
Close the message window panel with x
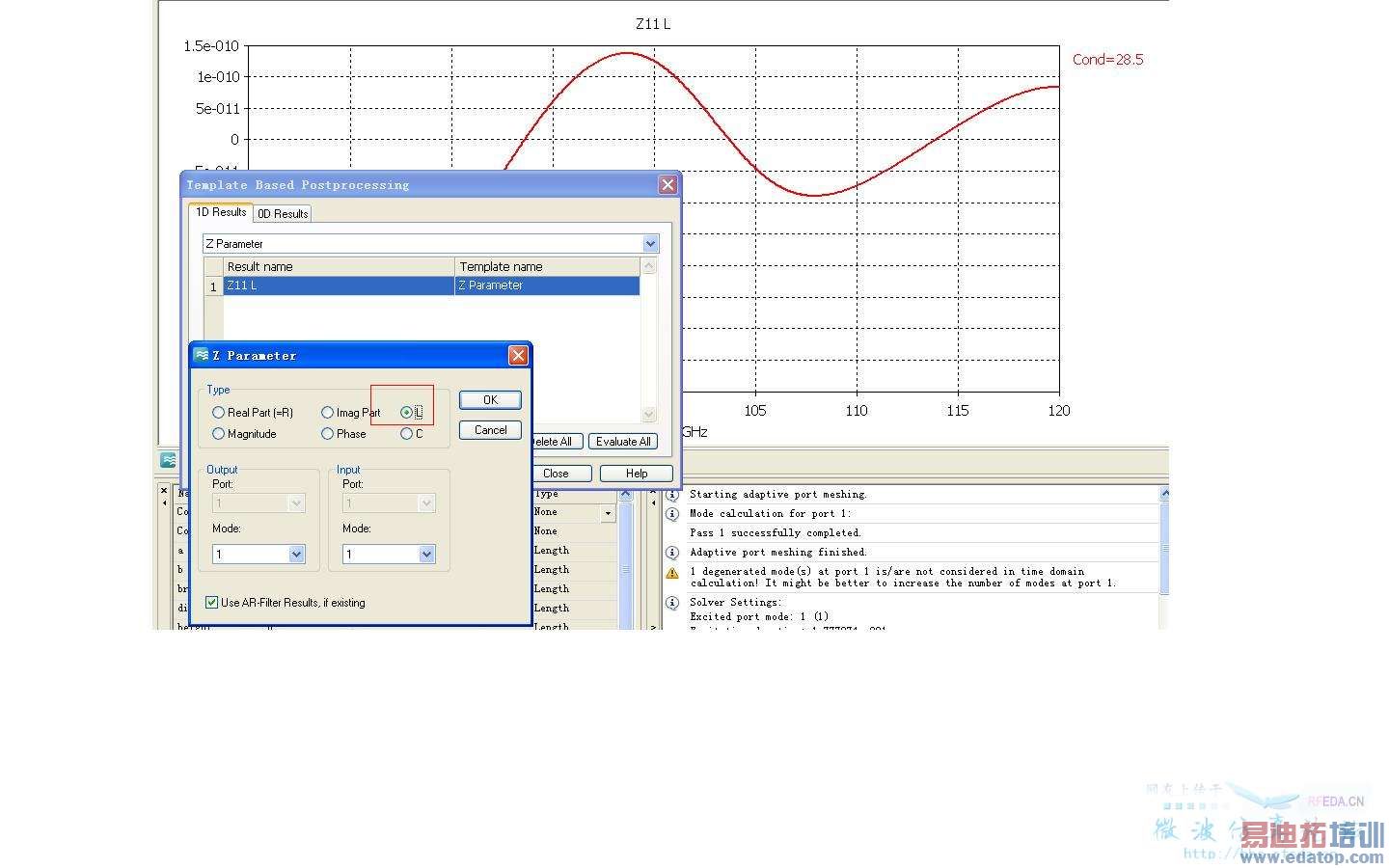click(653, 490)
